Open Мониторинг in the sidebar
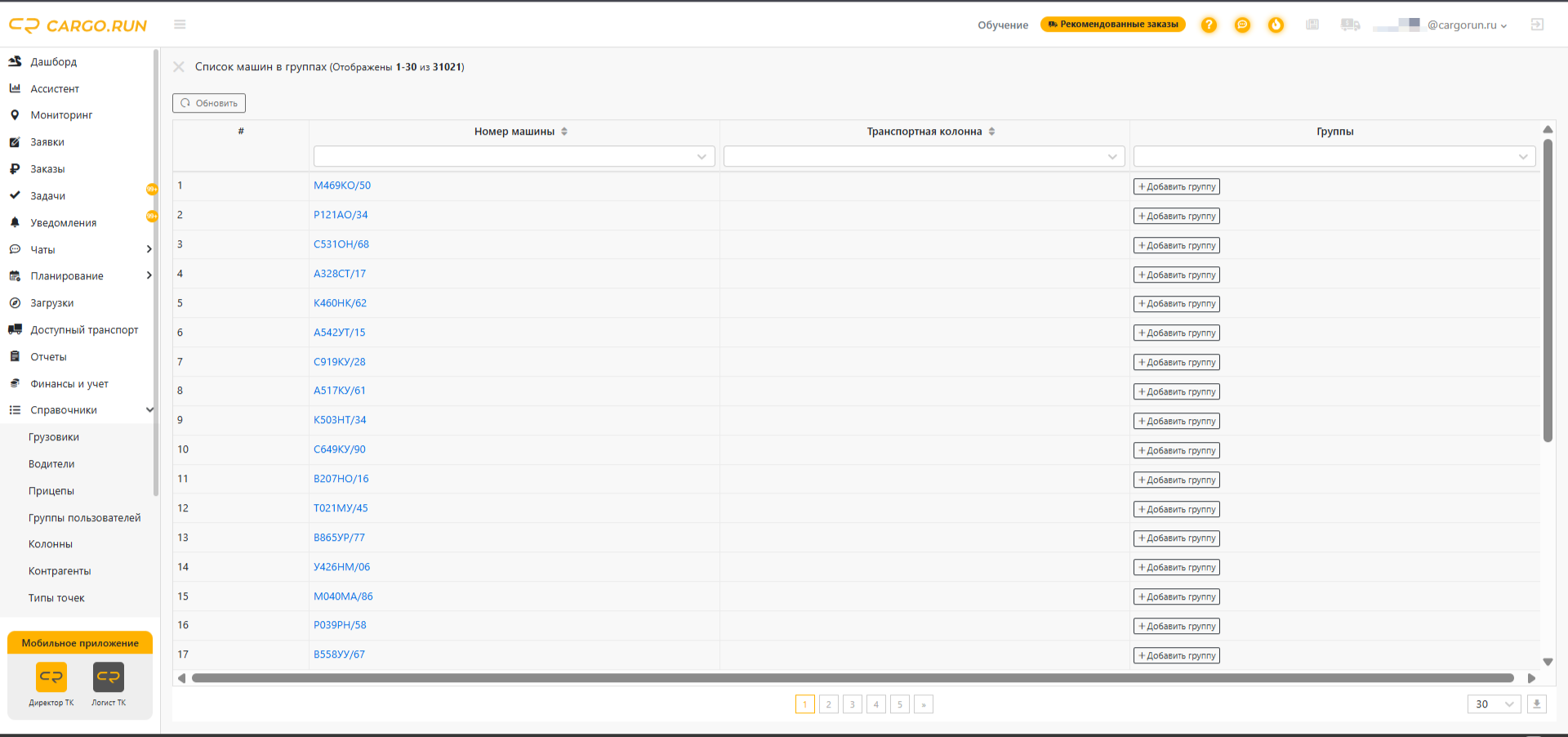Viewport: 1568px width, 737px height. (x=61, y=115)
